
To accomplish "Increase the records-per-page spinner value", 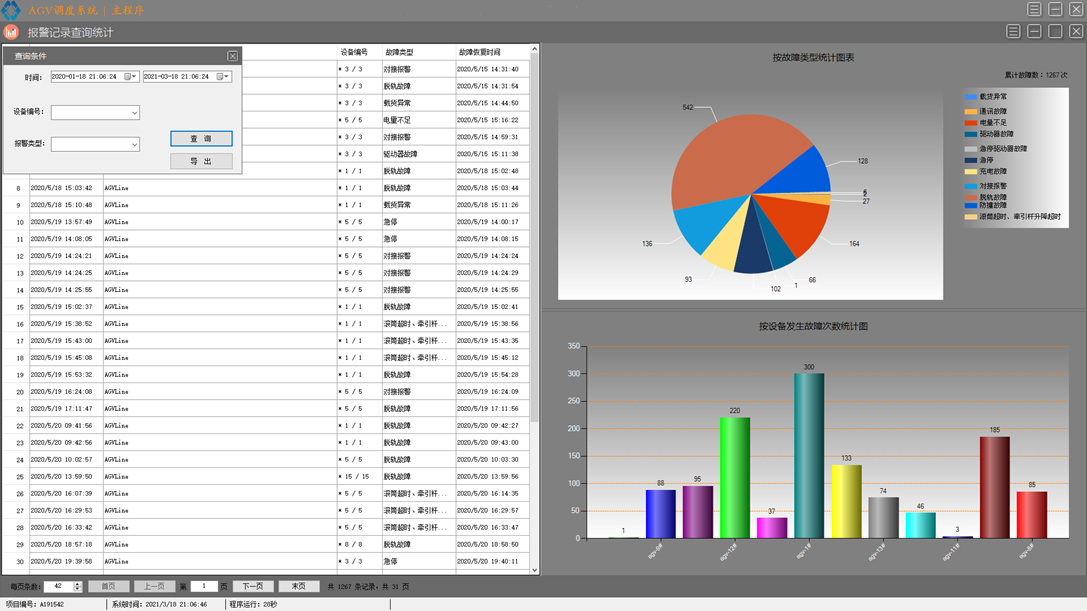I will [x=77, y=584].
